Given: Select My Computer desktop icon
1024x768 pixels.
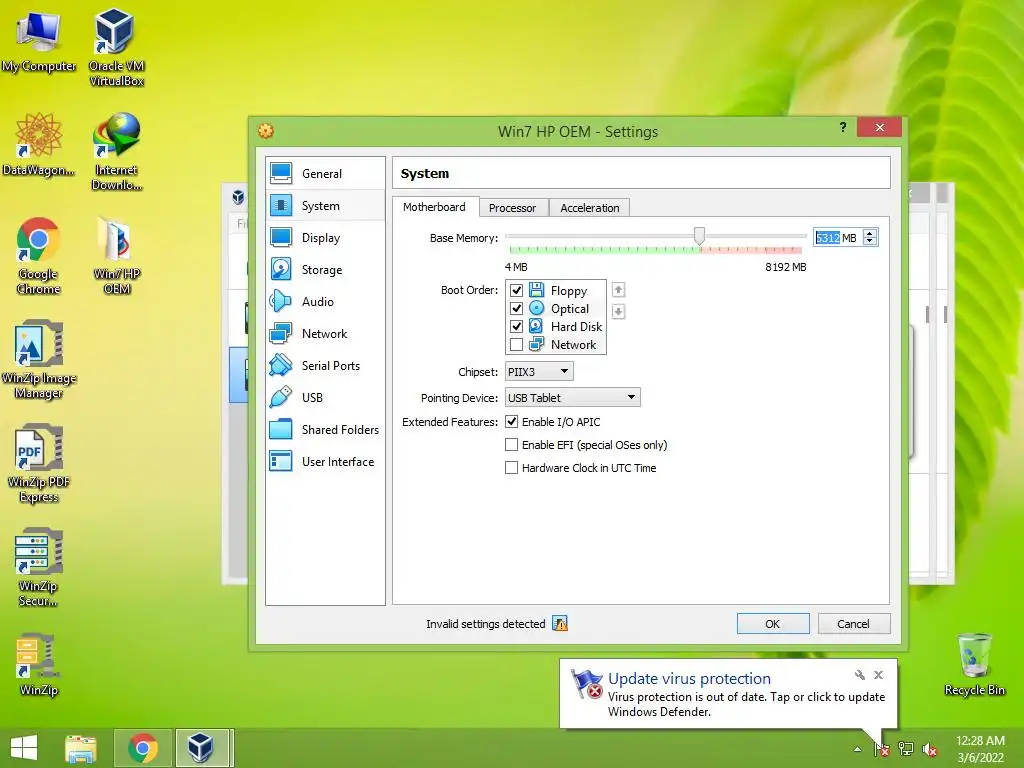Looking at the screenshot, I should tap(39, 41).
